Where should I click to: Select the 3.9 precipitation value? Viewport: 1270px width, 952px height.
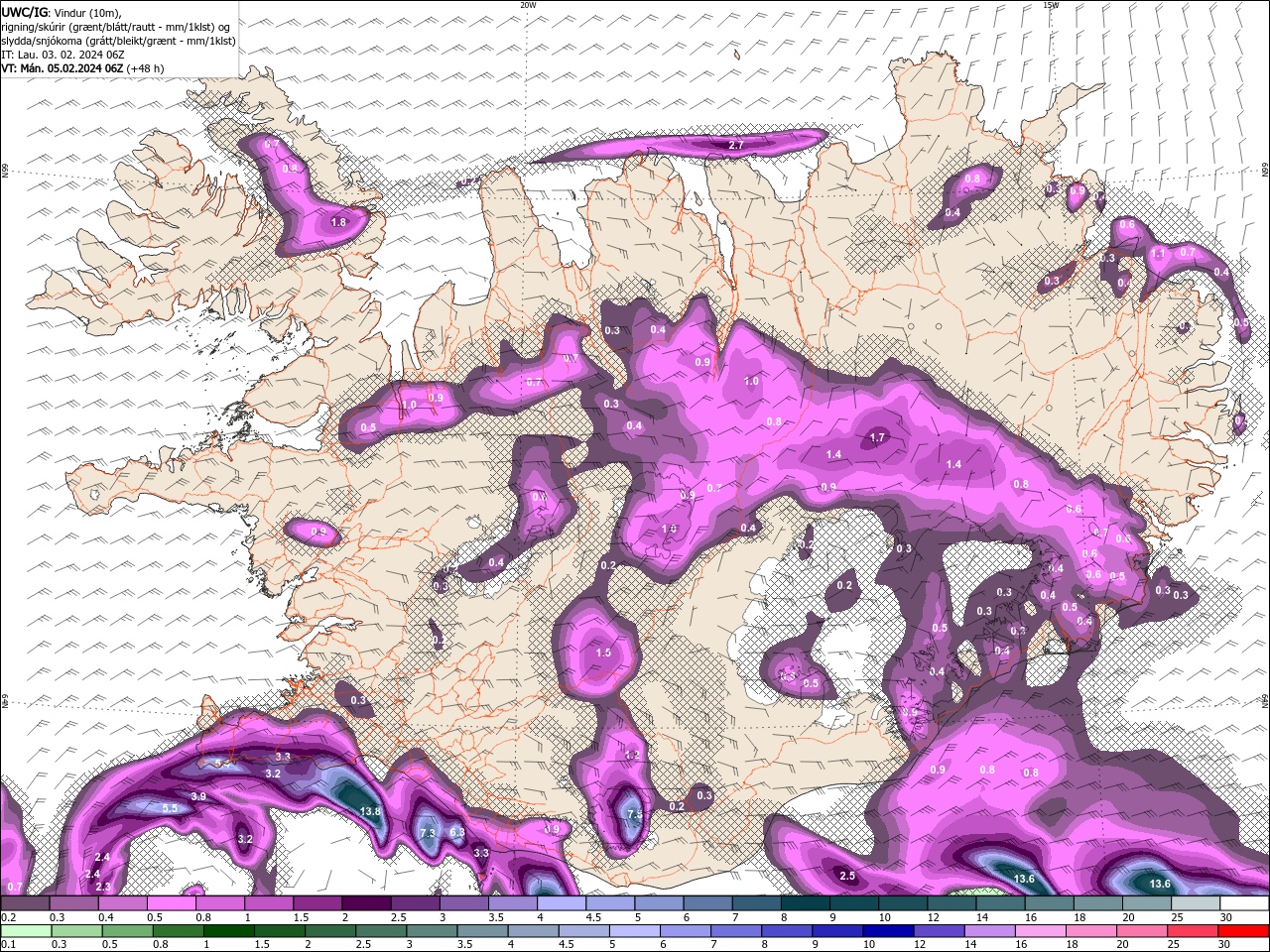(x=198, y=796)
